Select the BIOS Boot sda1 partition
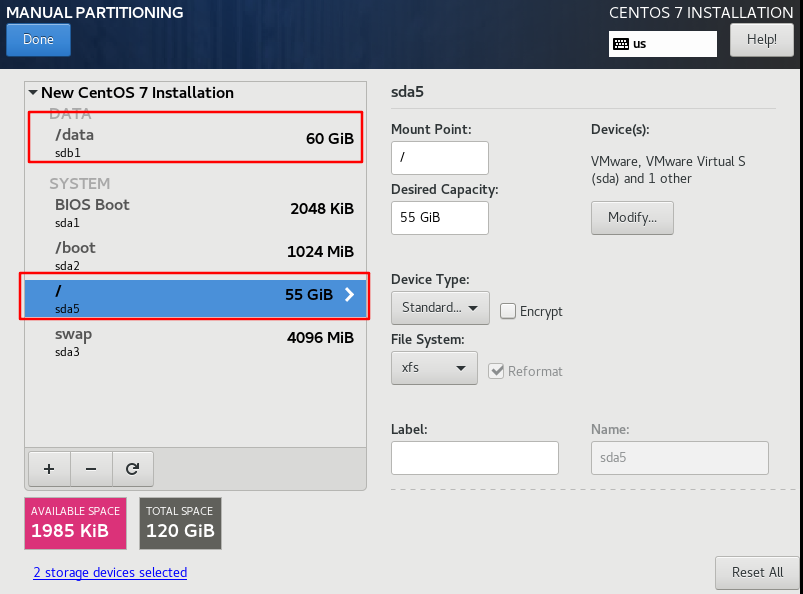 click(x=195, y=211)
